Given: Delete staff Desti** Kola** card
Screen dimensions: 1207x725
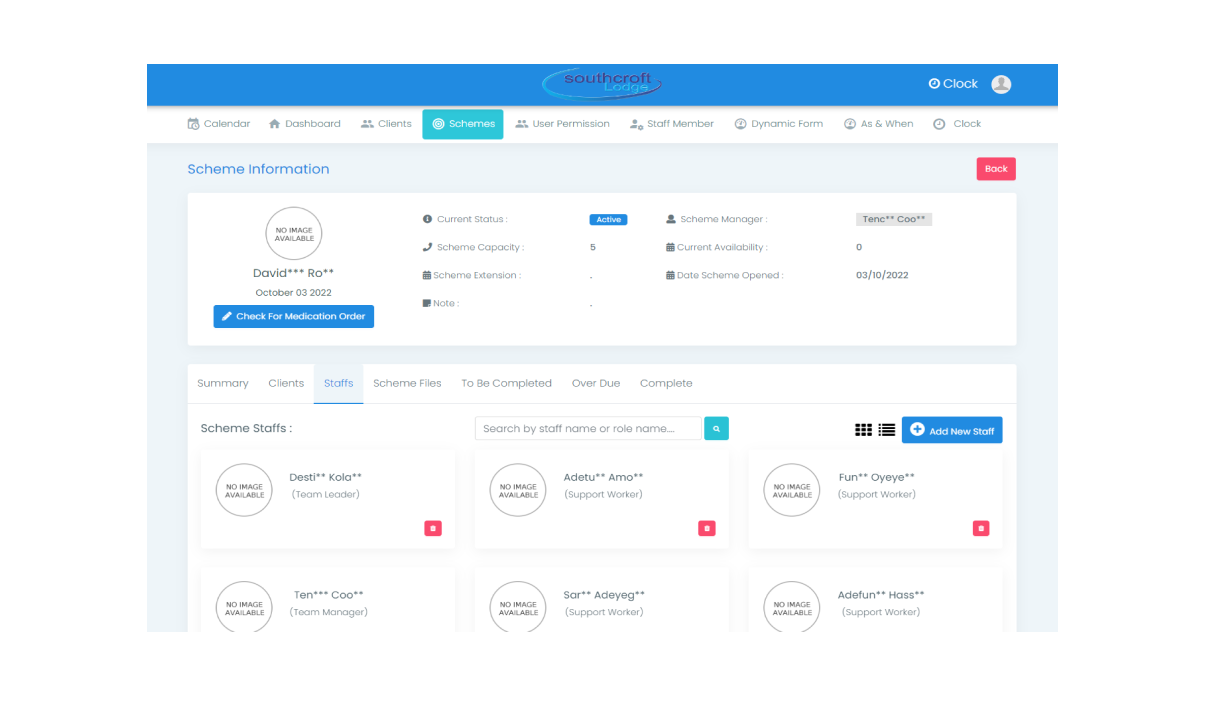Looking at the screenshot, I should [x=432, y=528].
